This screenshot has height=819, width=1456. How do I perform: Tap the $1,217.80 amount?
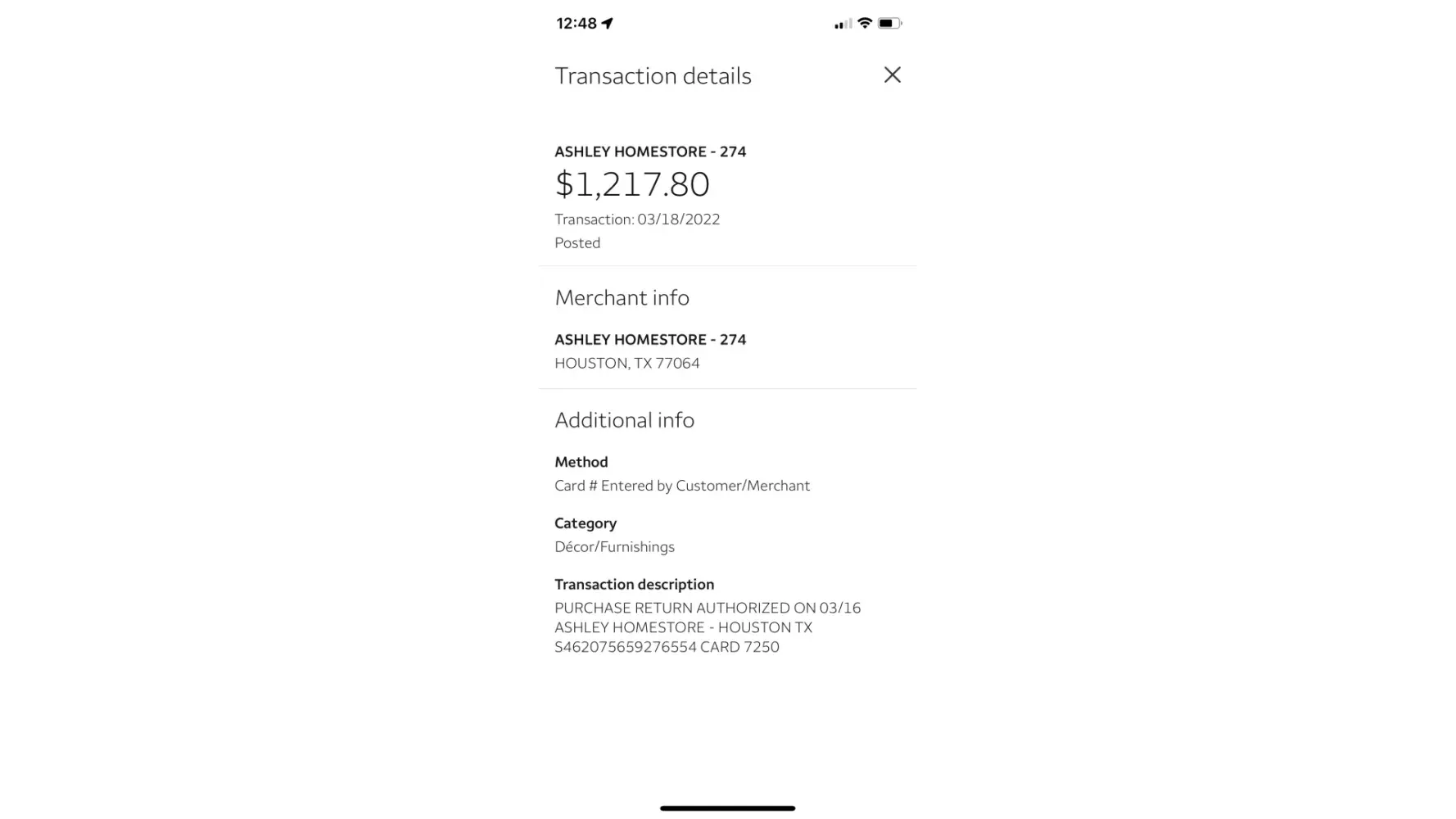632,183
